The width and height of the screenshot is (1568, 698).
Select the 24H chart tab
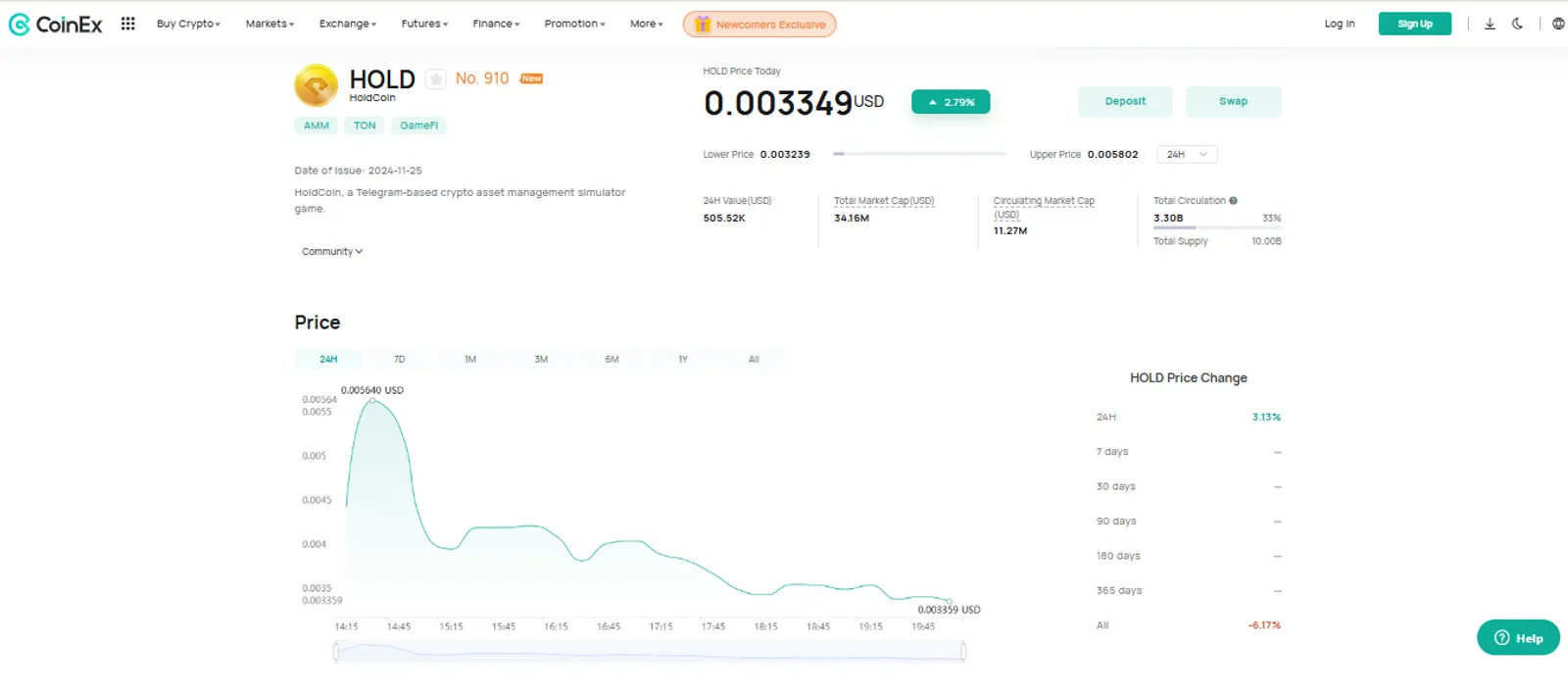coord(328,360)
